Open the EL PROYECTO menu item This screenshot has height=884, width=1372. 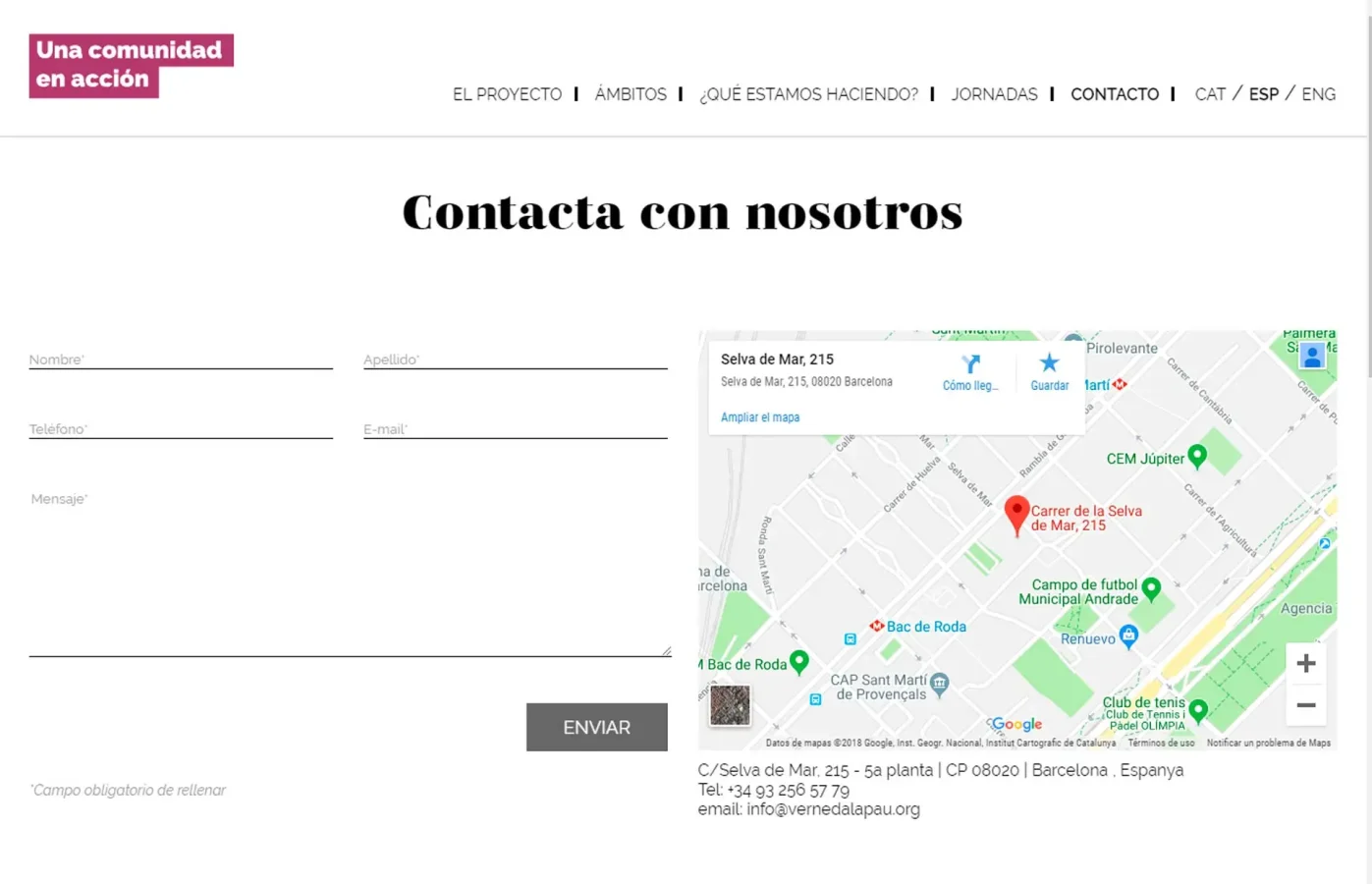click(x=507, y=94)
